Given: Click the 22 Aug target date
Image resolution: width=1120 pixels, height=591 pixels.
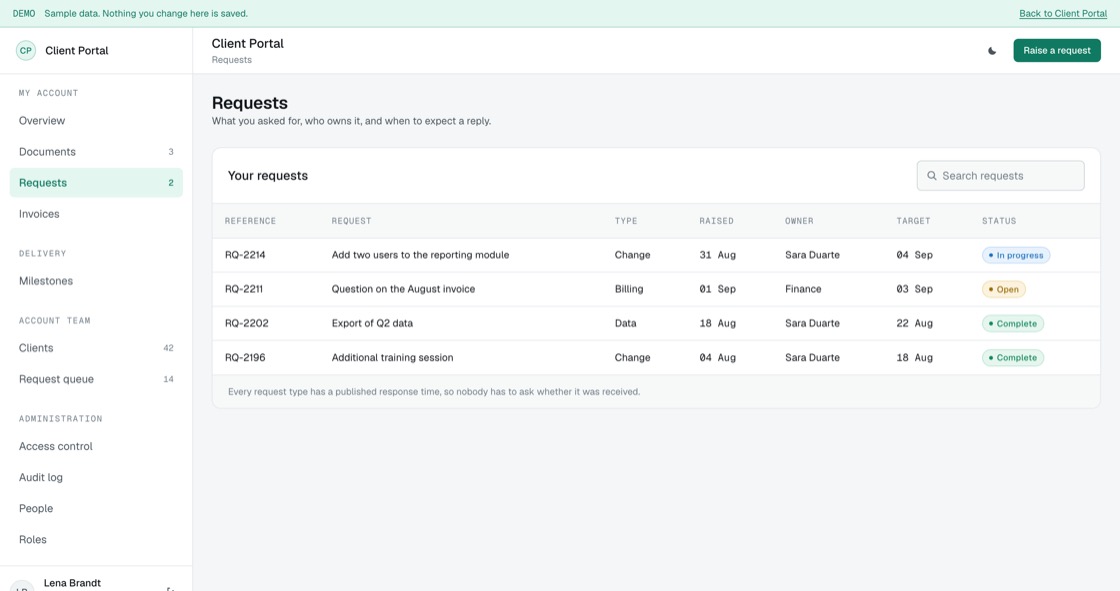Looking at the screenshot, I should click(914, 324).
